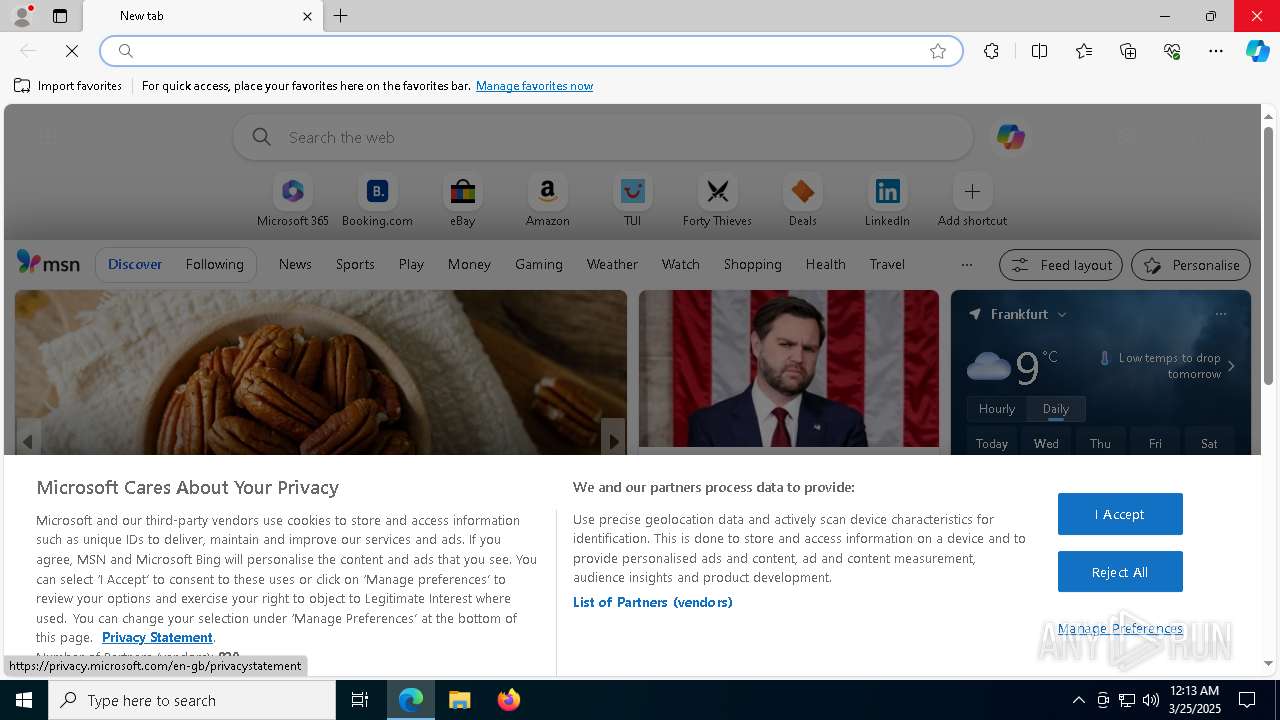Click Import favorites
1280x720 pixels.
coord(68,86)
